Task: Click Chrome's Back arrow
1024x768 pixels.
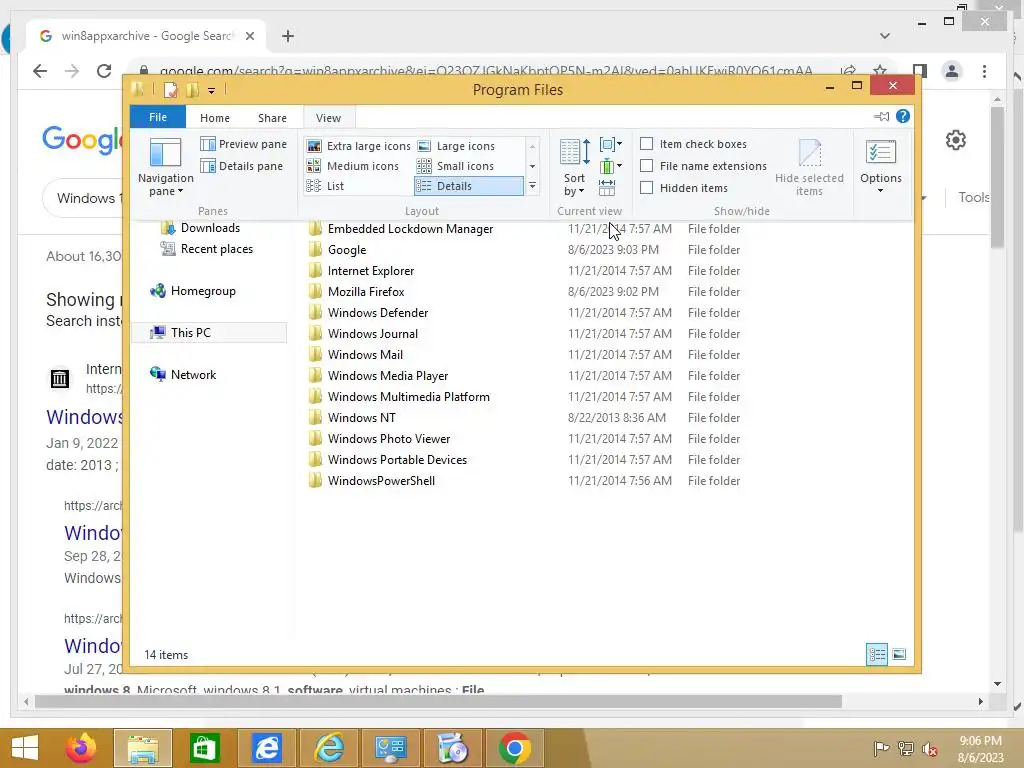Action: [x=40, y=71]
